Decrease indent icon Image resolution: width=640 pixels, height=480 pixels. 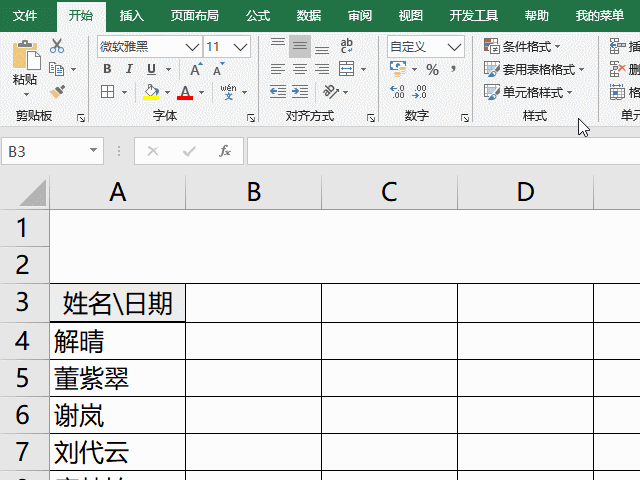278,92
